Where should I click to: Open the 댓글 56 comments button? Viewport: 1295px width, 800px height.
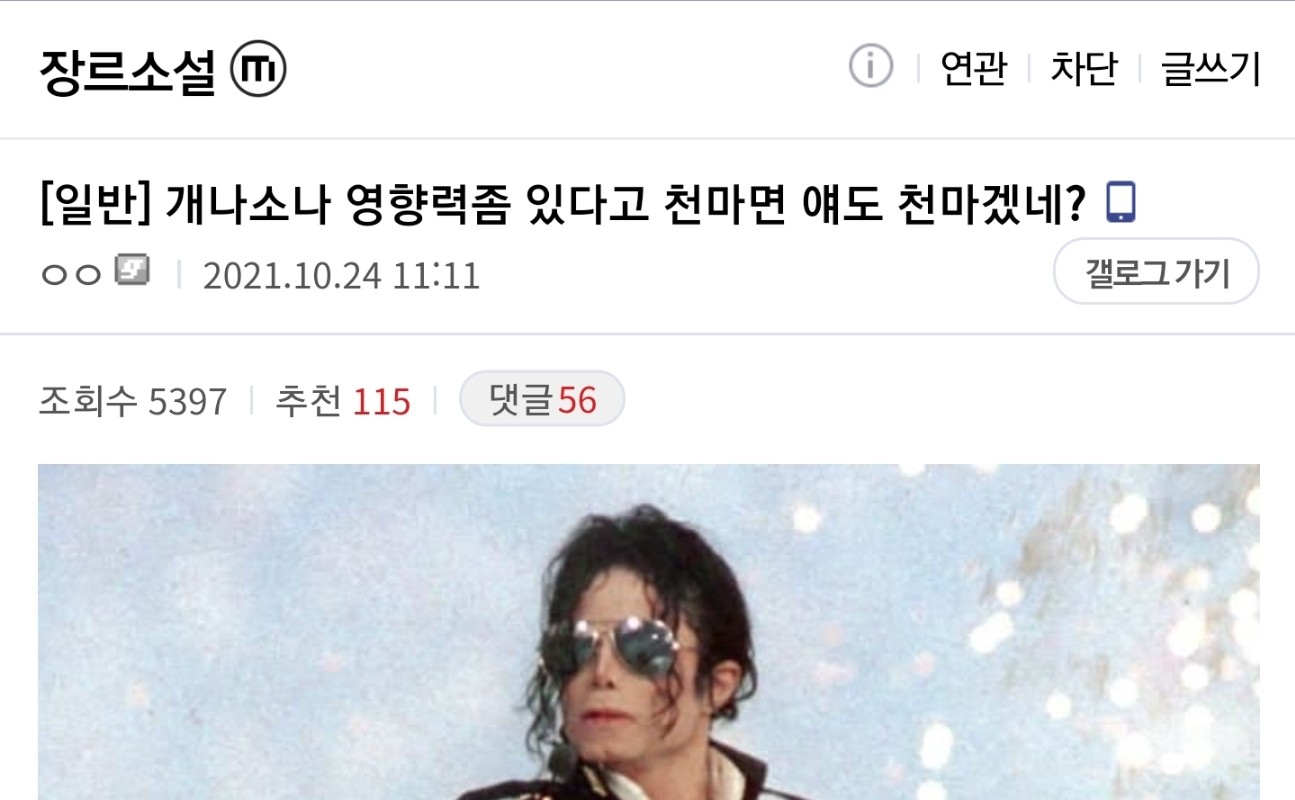coord(542,399)
